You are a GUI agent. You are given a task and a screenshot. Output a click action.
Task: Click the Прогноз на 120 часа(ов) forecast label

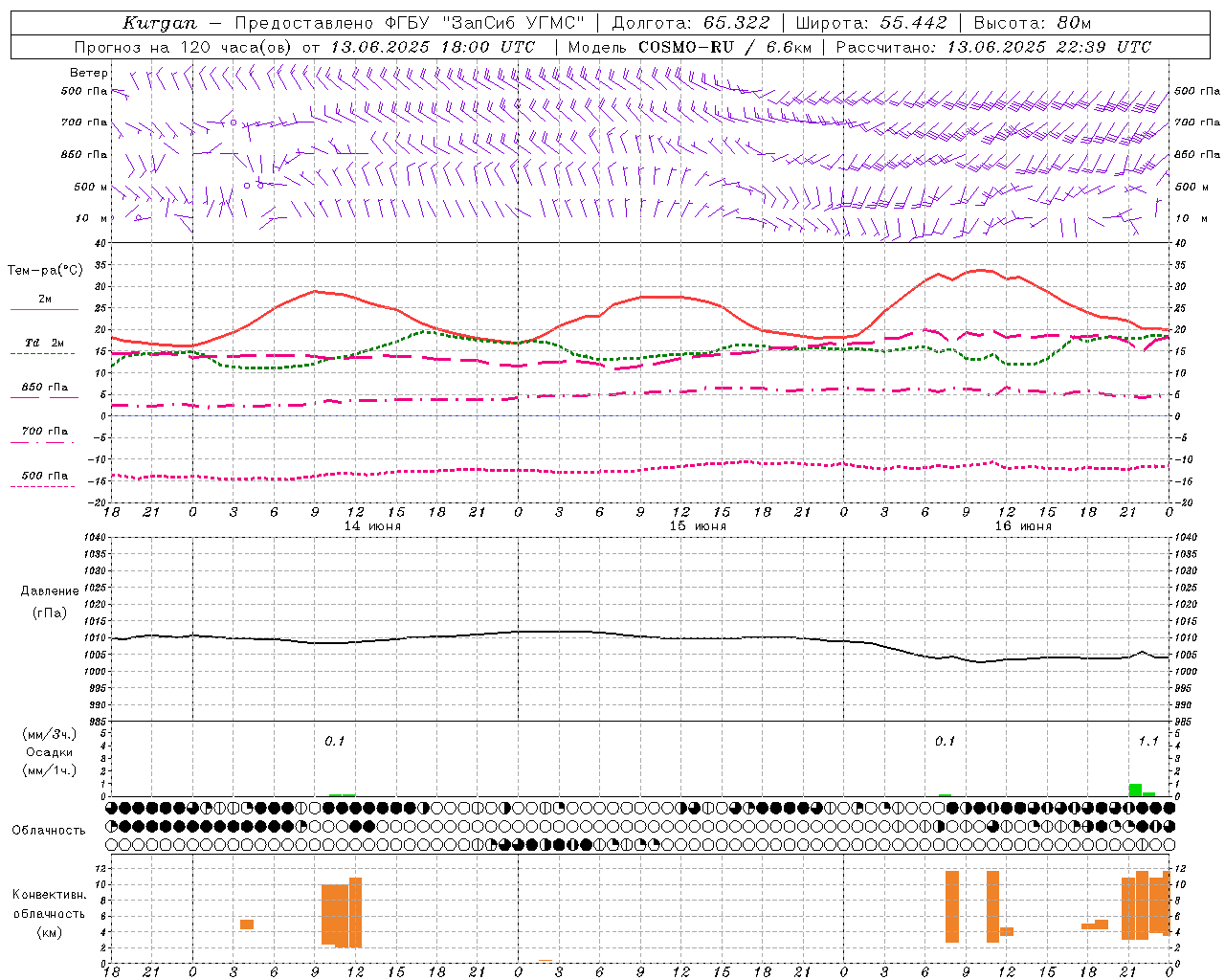point(185,47)
